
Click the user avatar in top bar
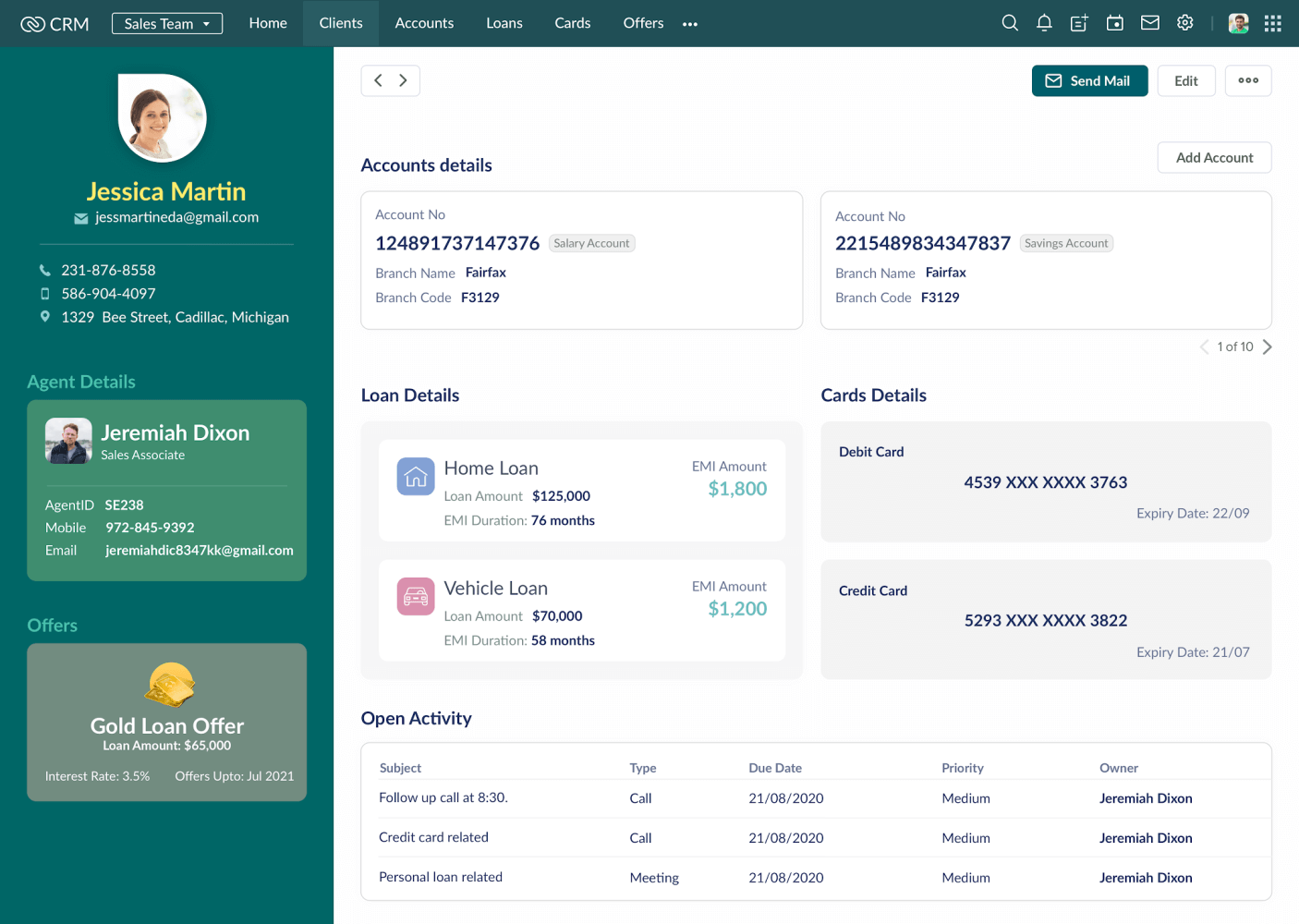(1239, 23)
